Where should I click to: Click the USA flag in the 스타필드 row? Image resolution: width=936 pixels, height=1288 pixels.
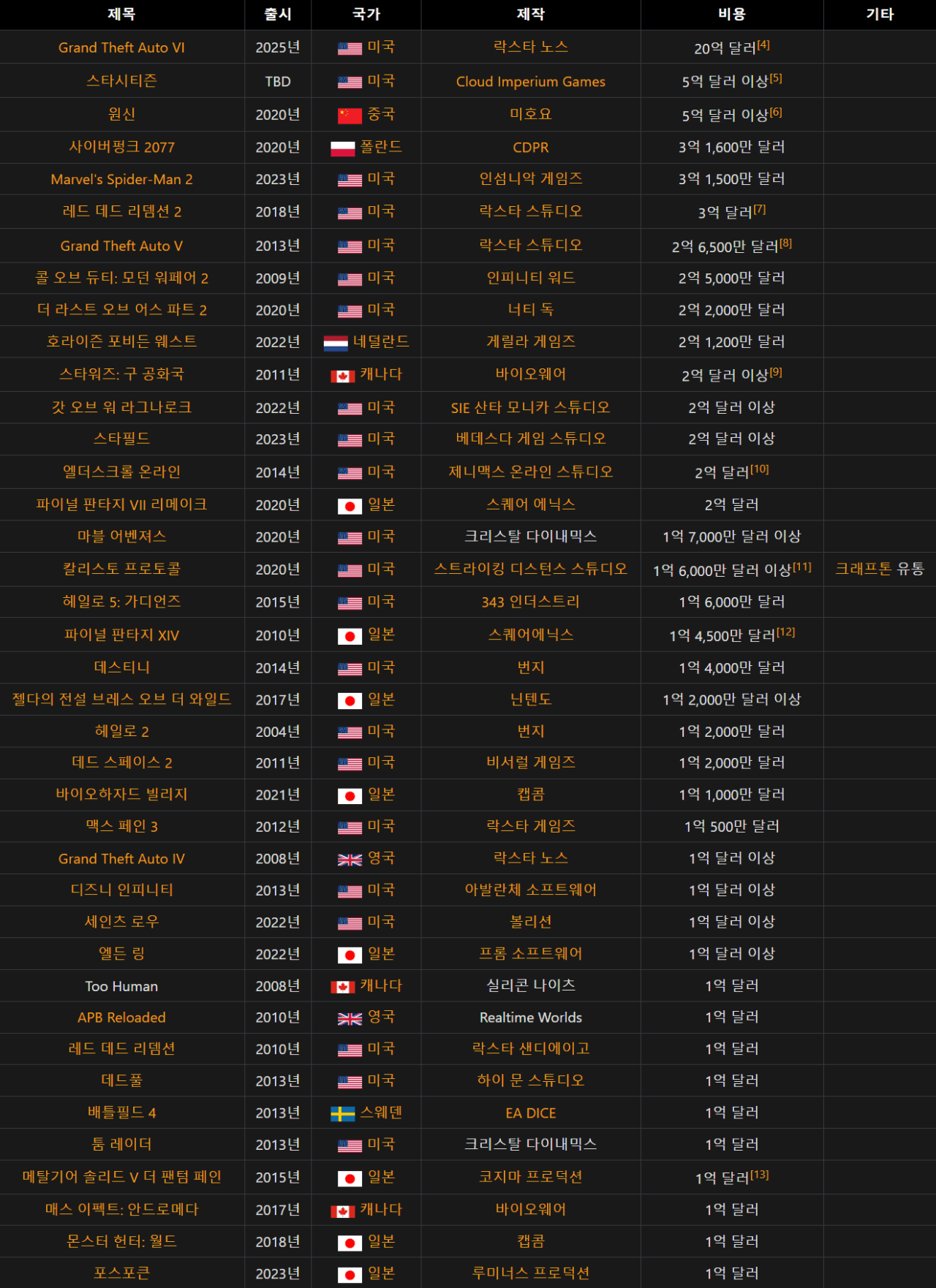(x=350, y=440)
